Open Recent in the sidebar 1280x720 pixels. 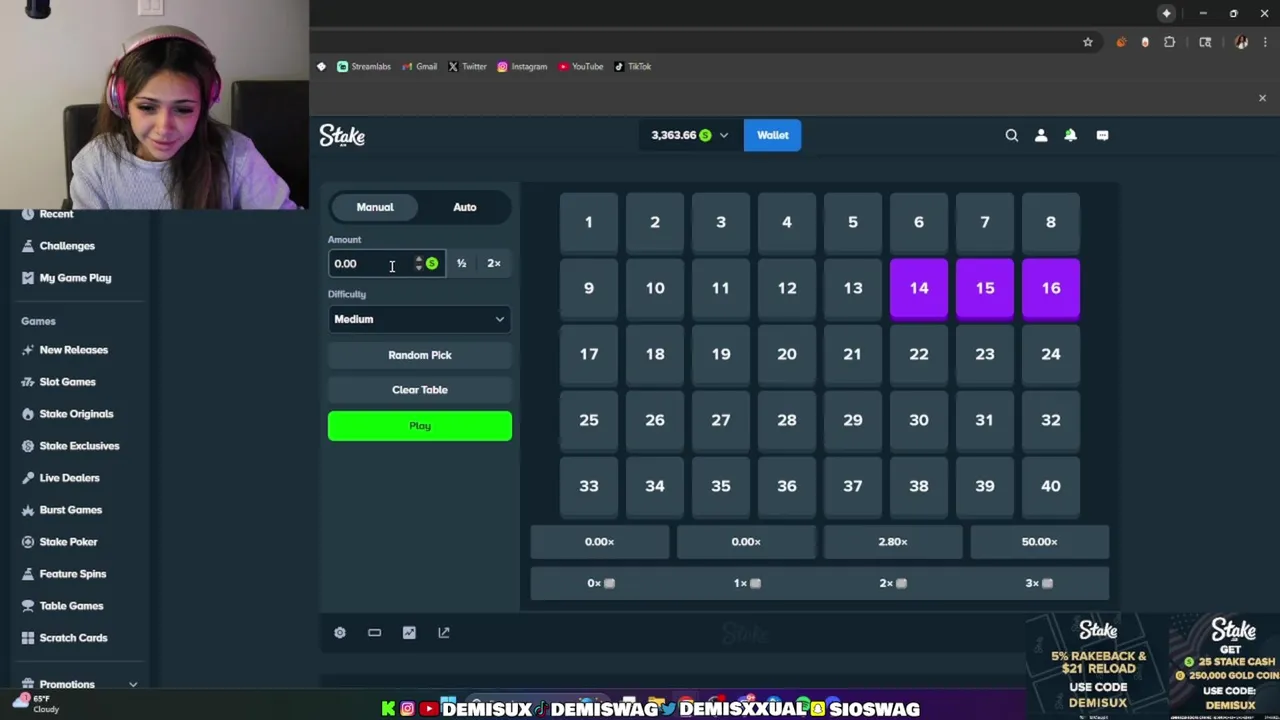(57, 214)
